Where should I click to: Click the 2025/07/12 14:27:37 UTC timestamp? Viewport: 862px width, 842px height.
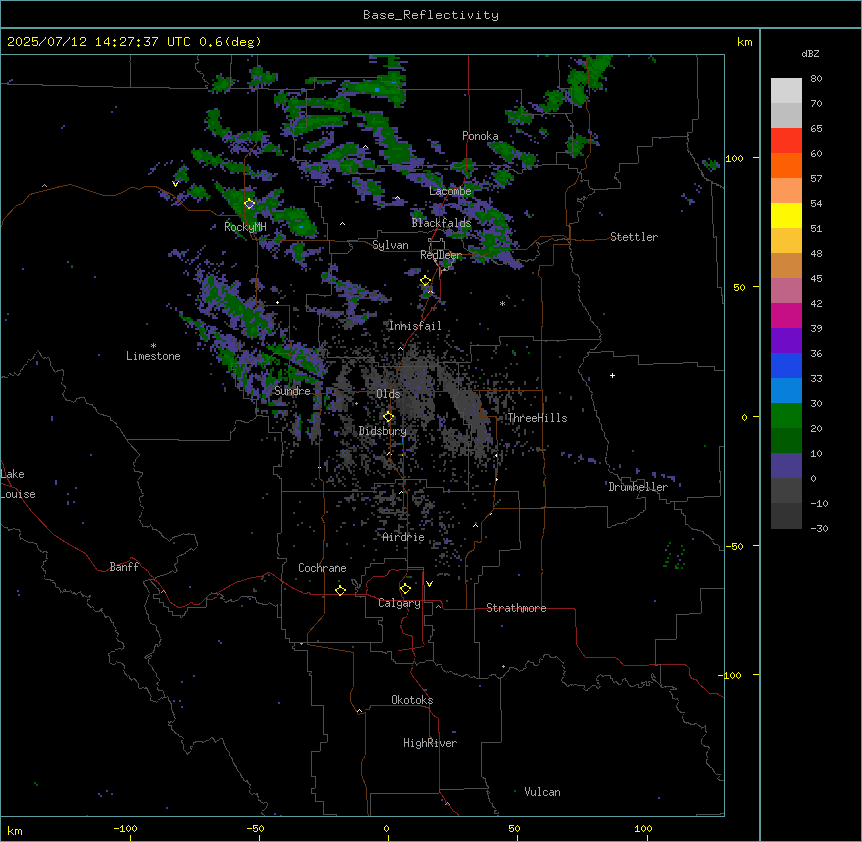coord(98,42)
